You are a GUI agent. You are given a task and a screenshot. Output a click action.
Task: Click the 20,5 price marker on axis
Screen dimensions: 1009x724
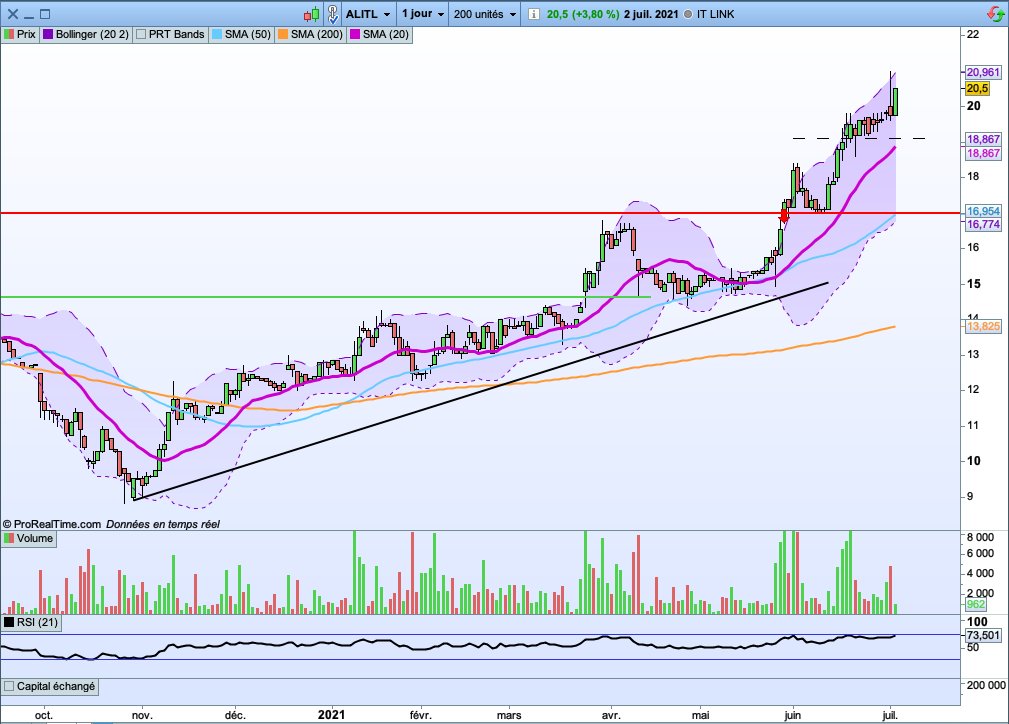pyautogui.click(x=976, y=88)
